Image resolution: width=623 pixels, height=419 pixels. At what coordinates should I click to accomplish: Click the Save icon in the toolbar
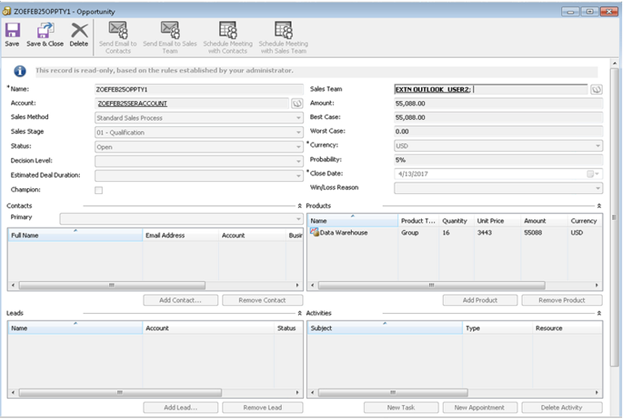click(12, 30)
